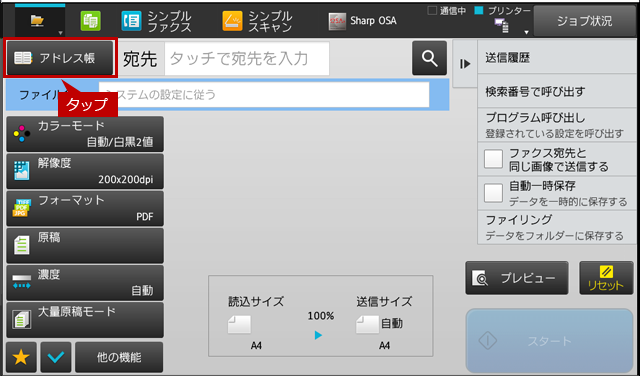Open 濃度 exposure settings
The height and width of the screenshot is (376, 640).
85,283
